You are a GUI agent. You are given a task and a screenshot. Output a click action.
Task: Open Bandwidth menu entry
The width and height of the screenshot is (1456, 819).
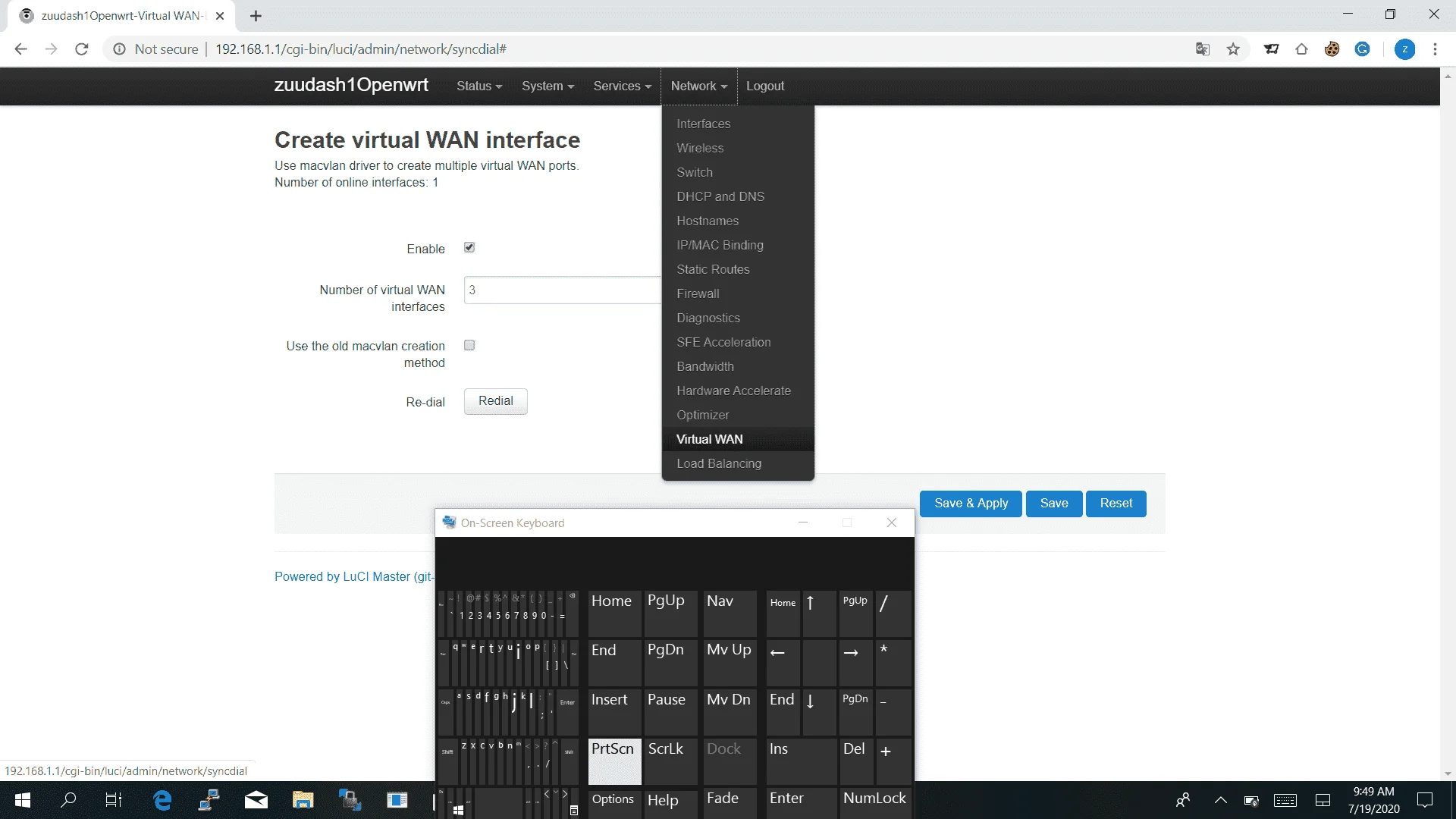tap(738, 366)
